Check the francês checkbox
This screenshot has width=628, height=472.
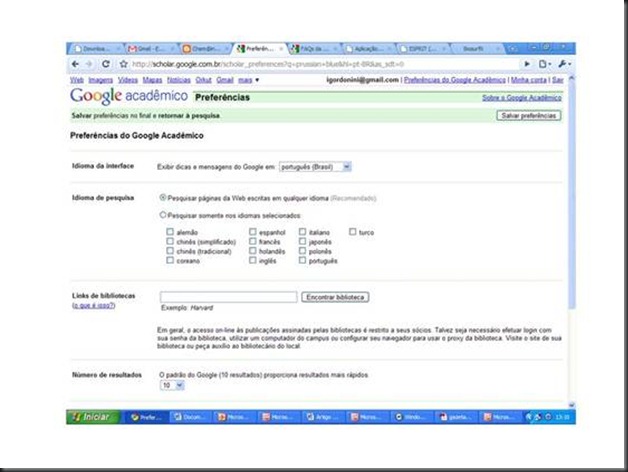252,241
